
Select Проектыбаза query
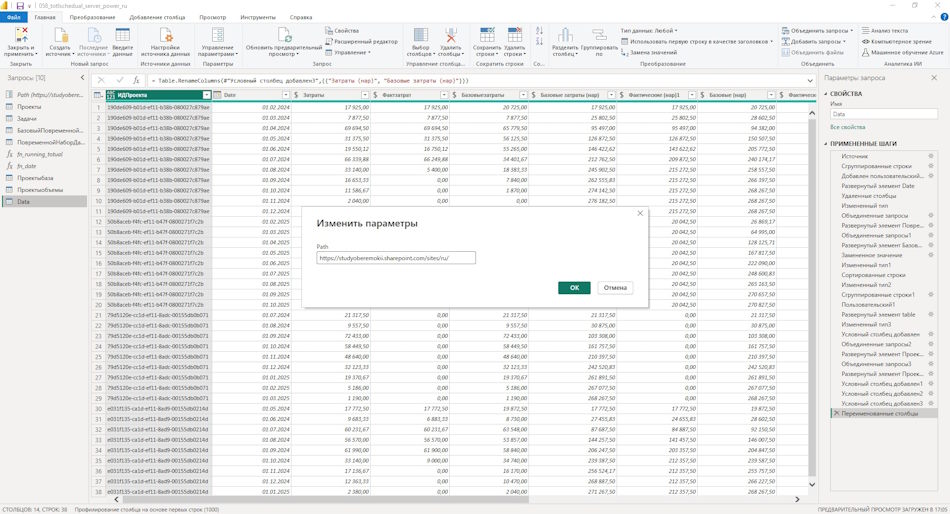(x=35, y=178)
